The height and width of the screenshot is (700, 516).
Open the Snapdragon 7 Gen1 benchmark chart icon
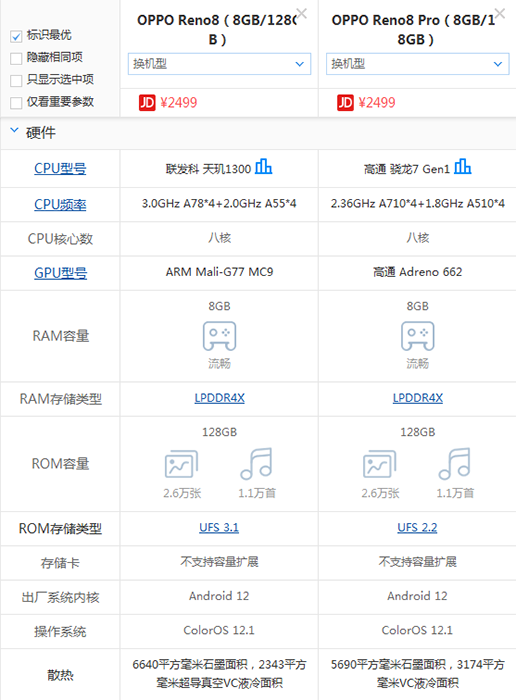point(462,167)
